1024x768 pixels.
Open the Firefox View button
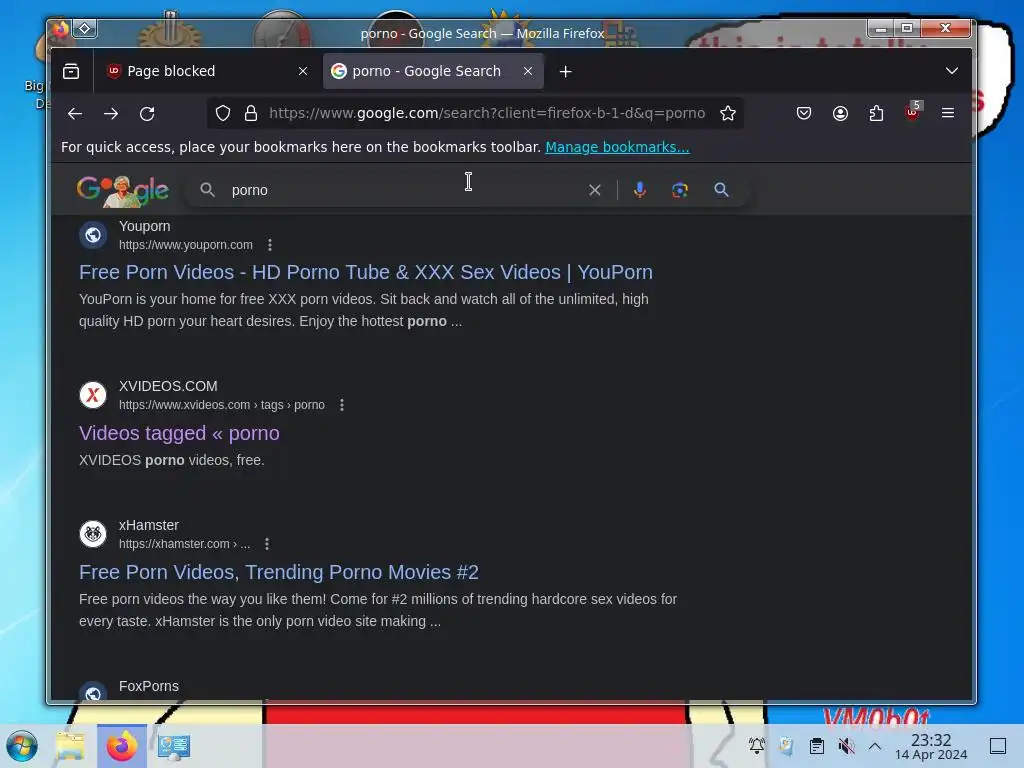pyautogui.click(x=71, y=71)
